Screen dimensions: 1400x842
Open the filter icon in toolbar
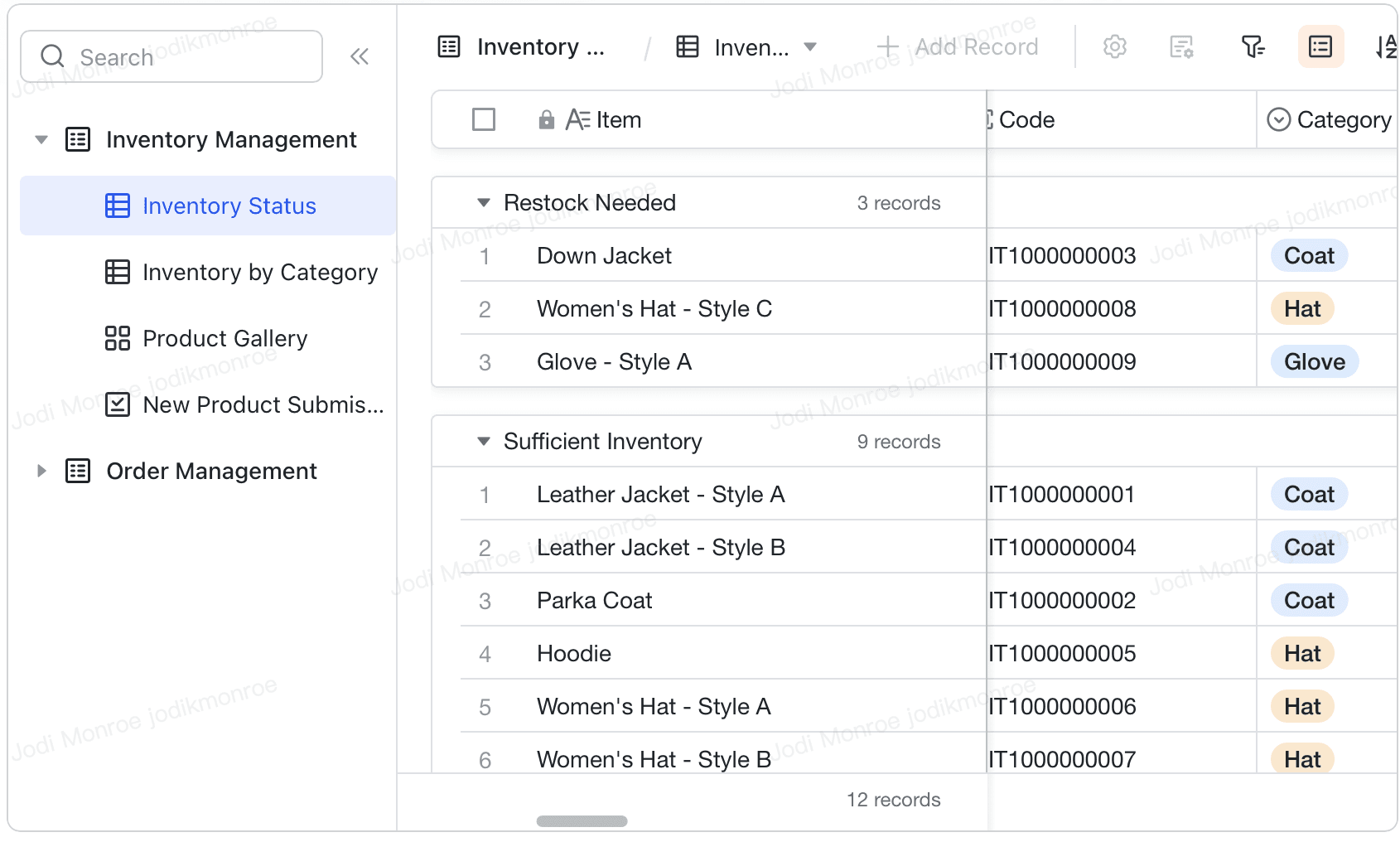1253,46
